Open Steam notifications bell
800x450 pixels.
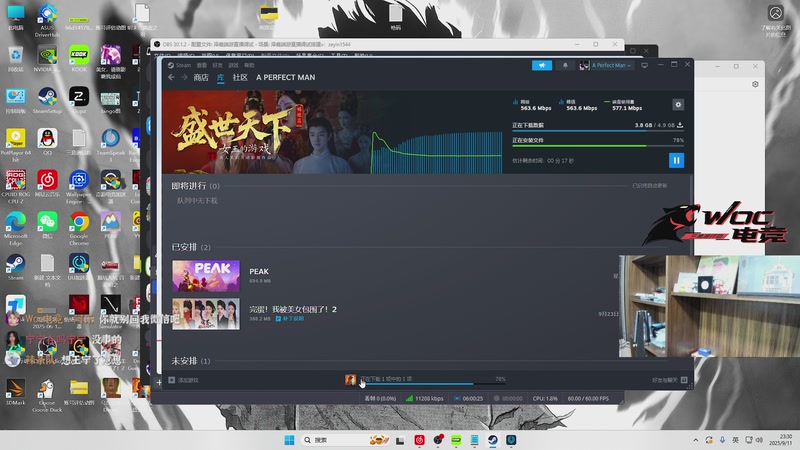(565, 65)
